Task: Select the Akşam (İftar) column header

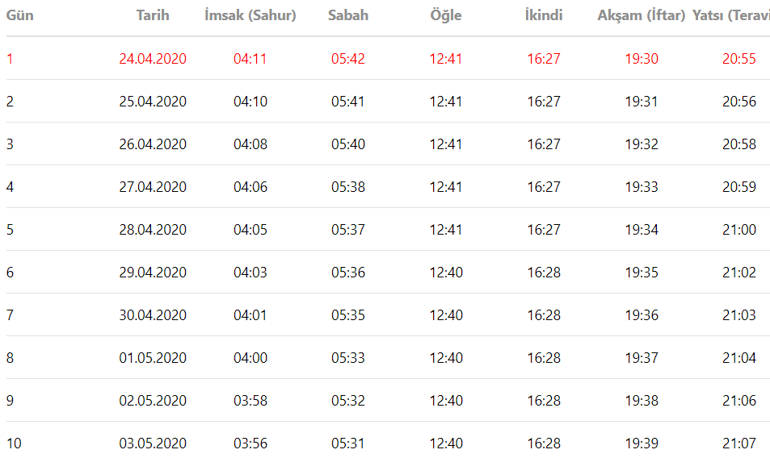Action: click(x=641, y=16)
